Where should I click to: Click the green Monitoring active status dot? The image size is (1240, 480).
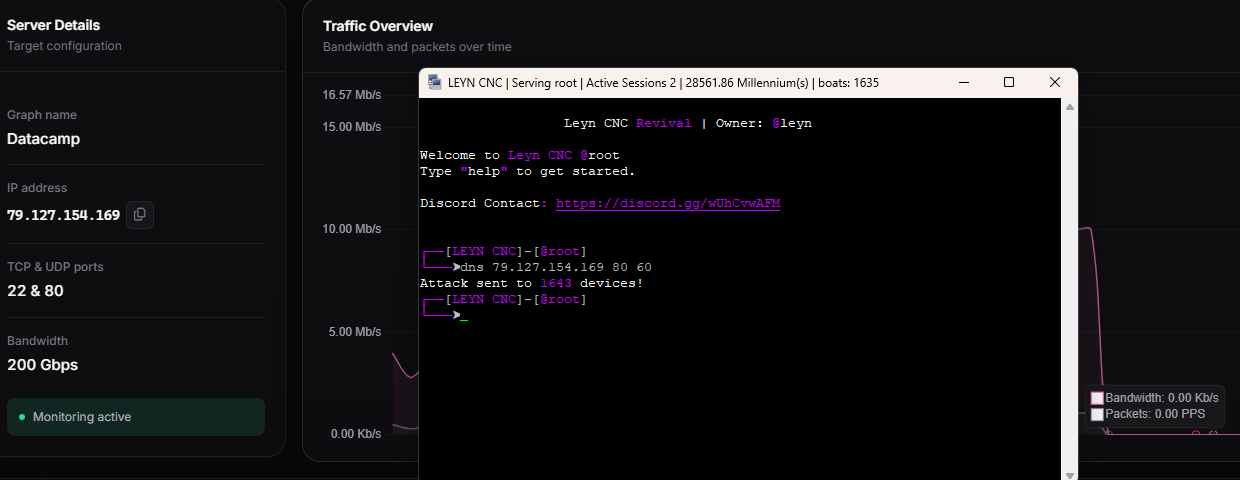(22, 417)
